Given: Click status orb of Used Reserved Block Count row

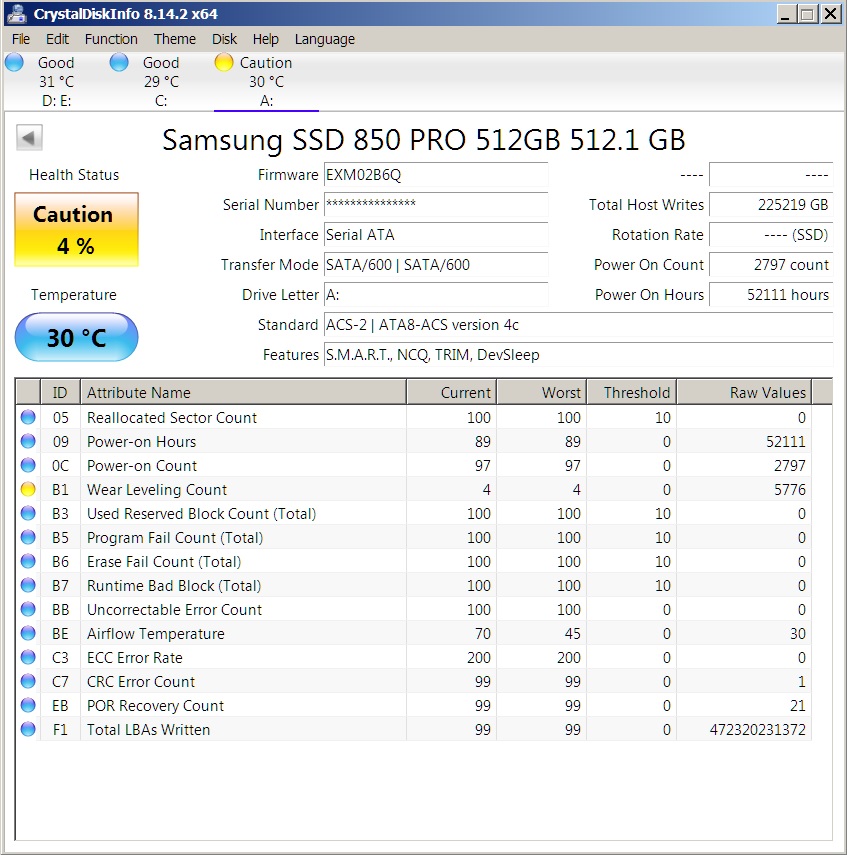Looking at the screenshot, I should pos(28,513).
